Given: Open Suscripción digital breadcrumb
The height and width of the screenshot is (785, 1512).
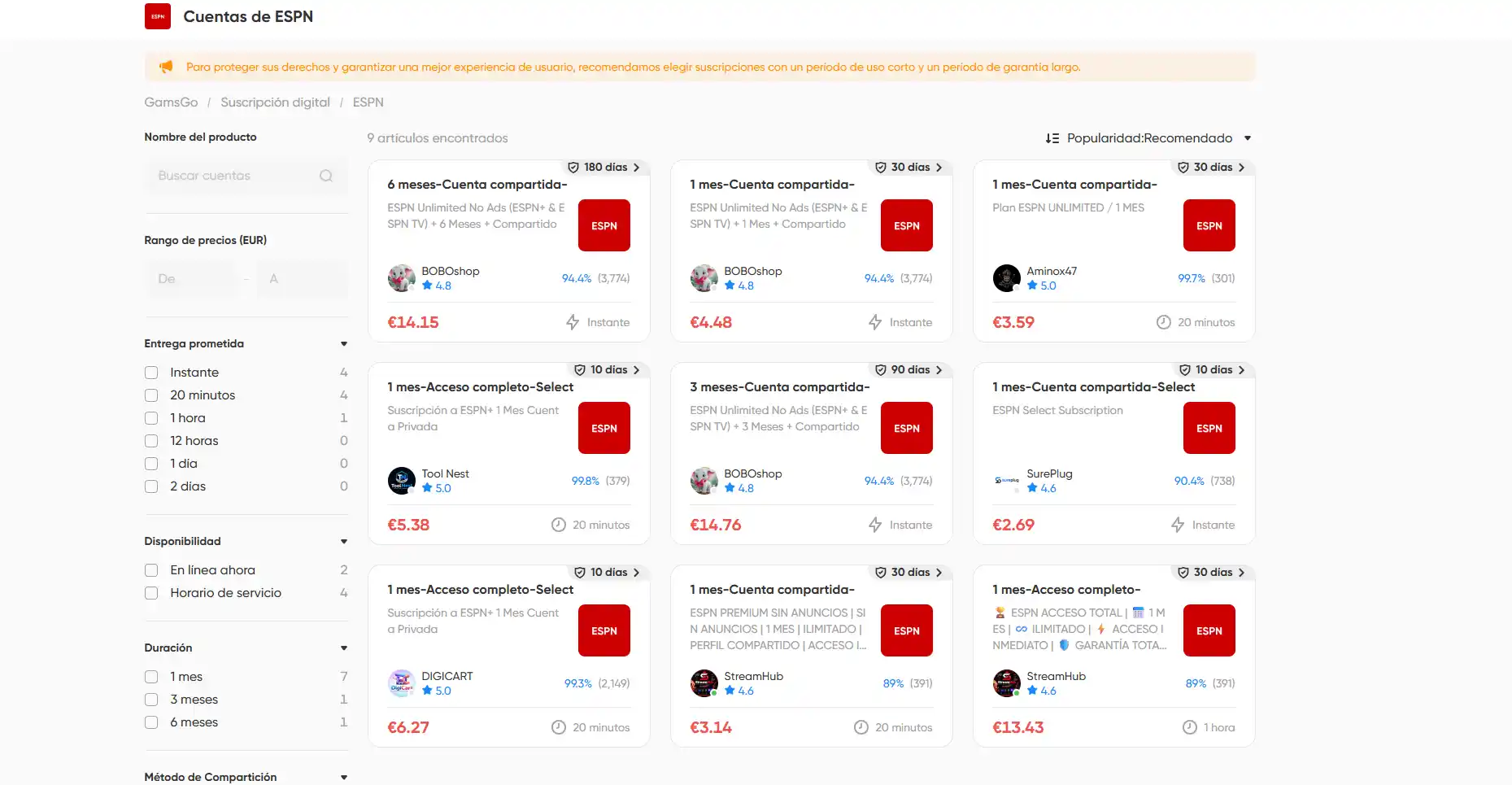Looking at the screenshot, I should pyautogui.click(x=275, y=102).
